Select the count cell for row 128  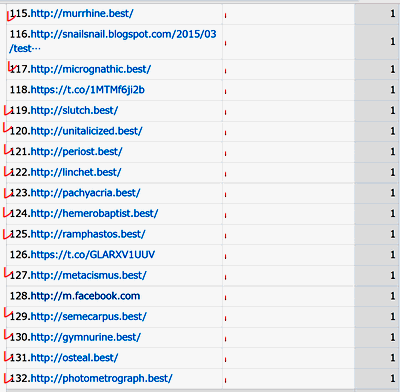click(x=377, y=296)
